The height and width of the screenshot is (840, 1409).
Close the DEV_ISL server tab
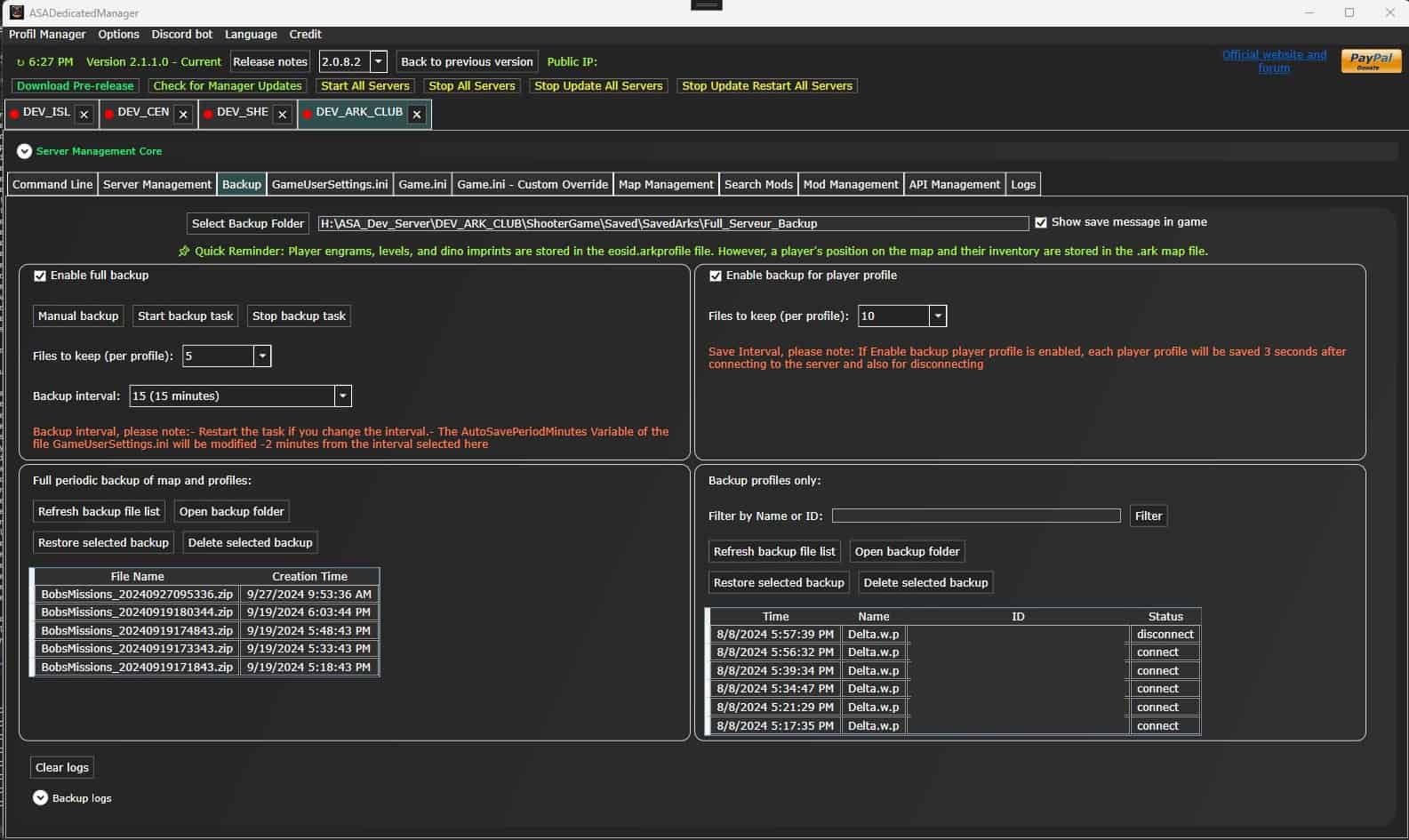84,115
